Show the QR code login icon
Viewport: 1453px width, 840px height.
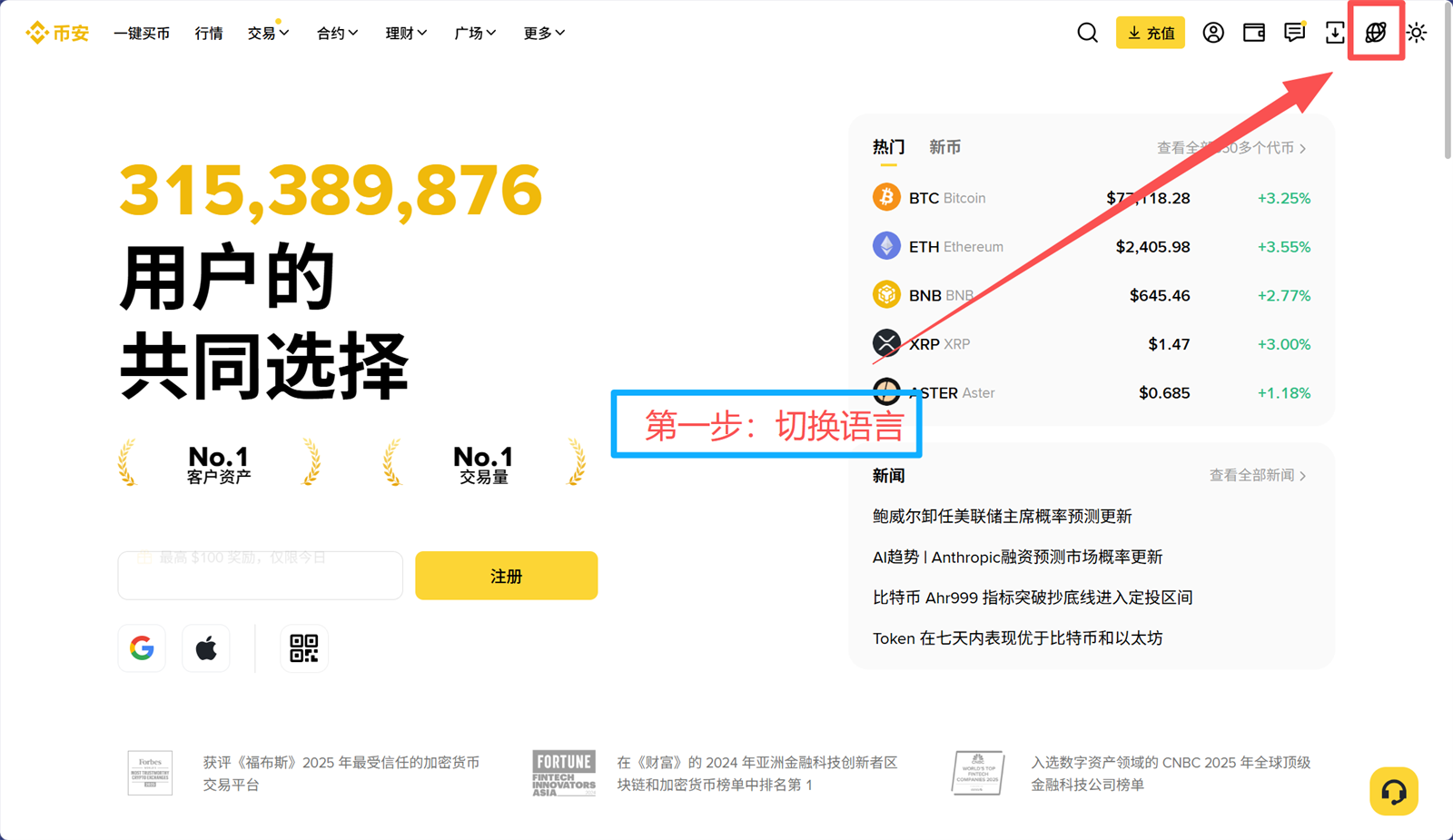(x=304, y=648)
